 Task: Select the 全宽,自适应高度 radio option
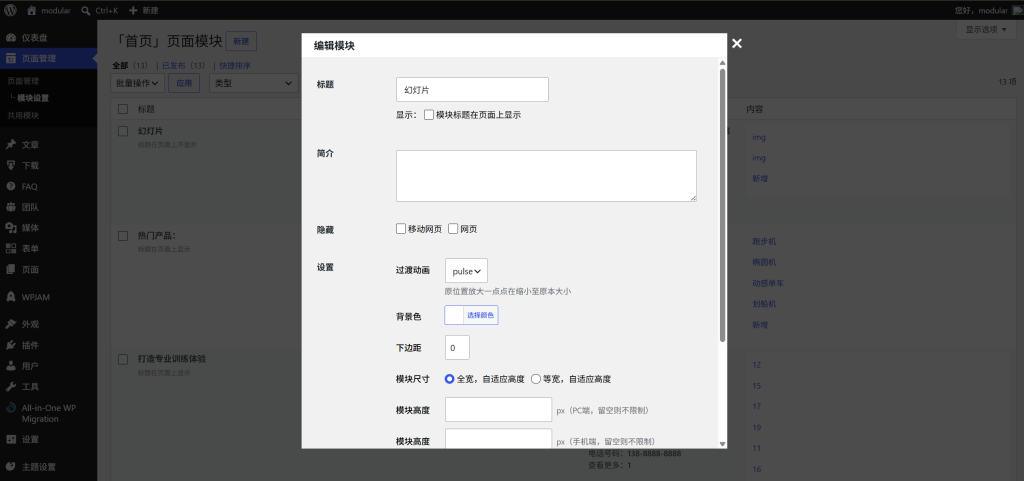(x=450, y=379)
